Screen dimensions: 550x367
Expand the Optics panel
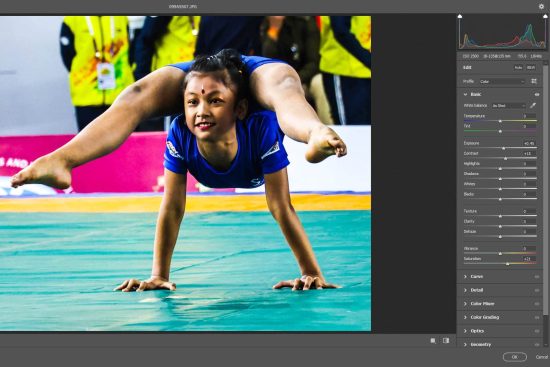(x=465, y=331)
